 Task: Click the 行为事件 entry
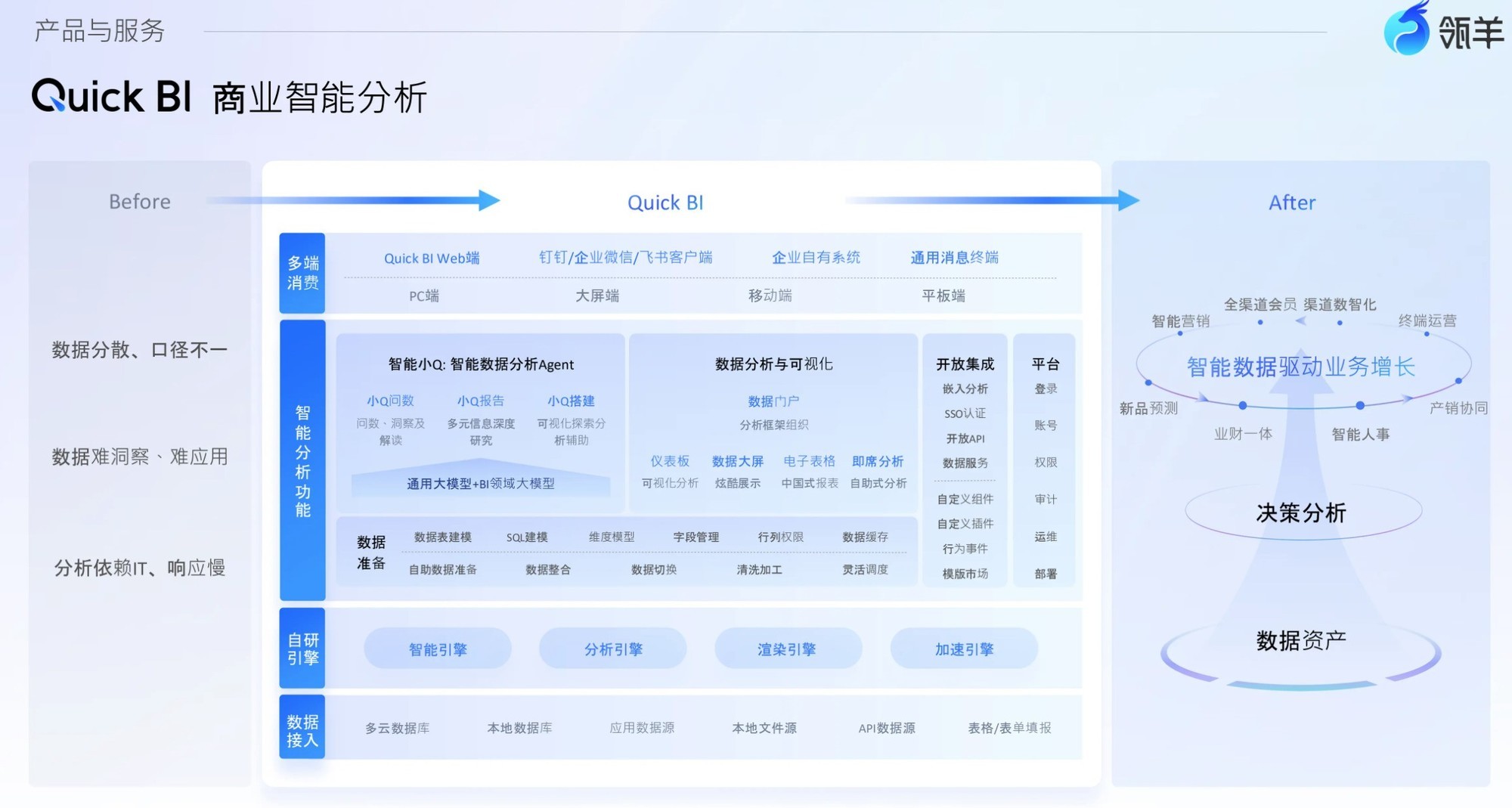tap(965, 548)
